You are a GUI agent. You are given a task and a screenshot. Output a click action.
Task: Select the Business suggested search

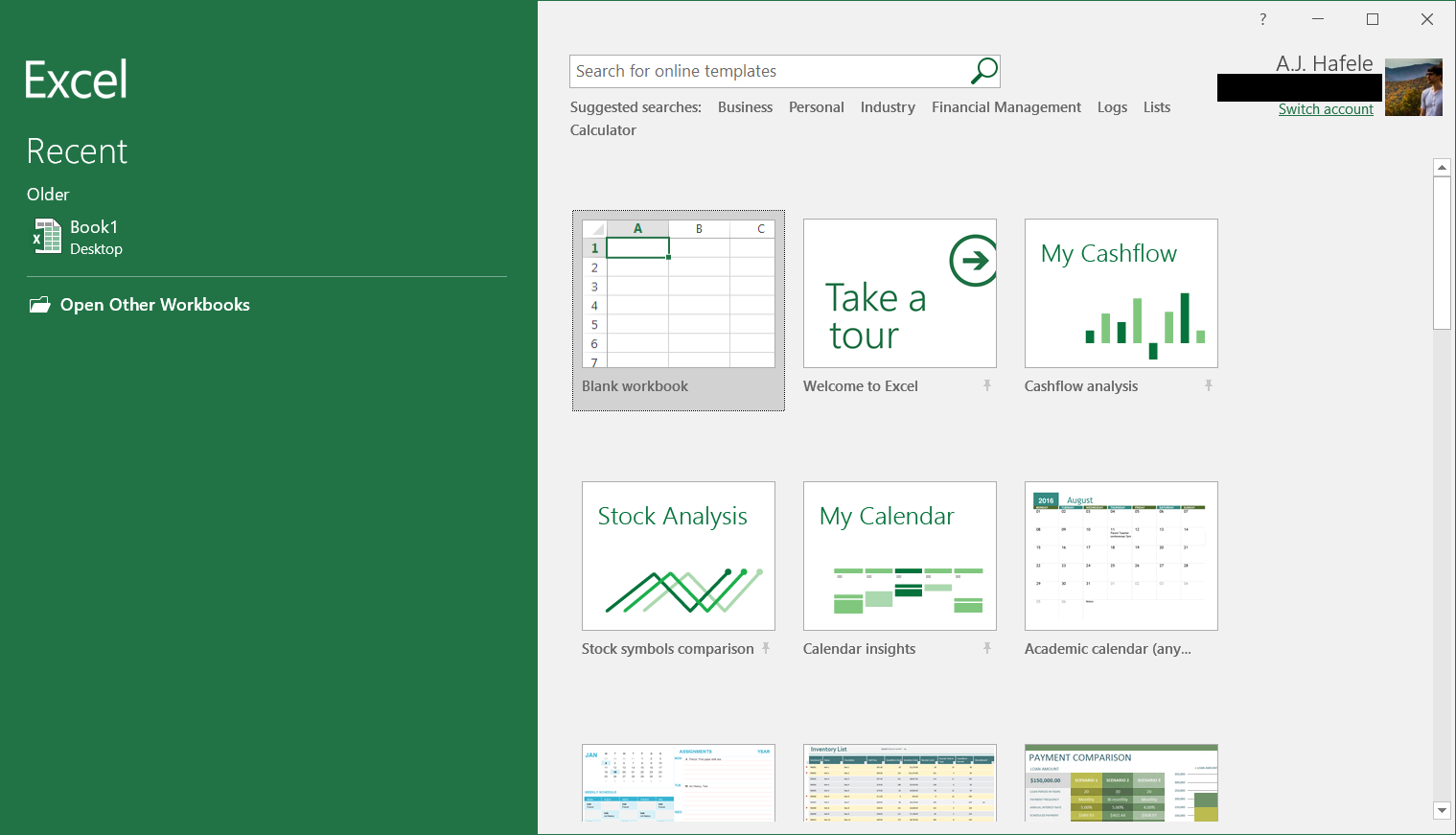pos(745,107)
